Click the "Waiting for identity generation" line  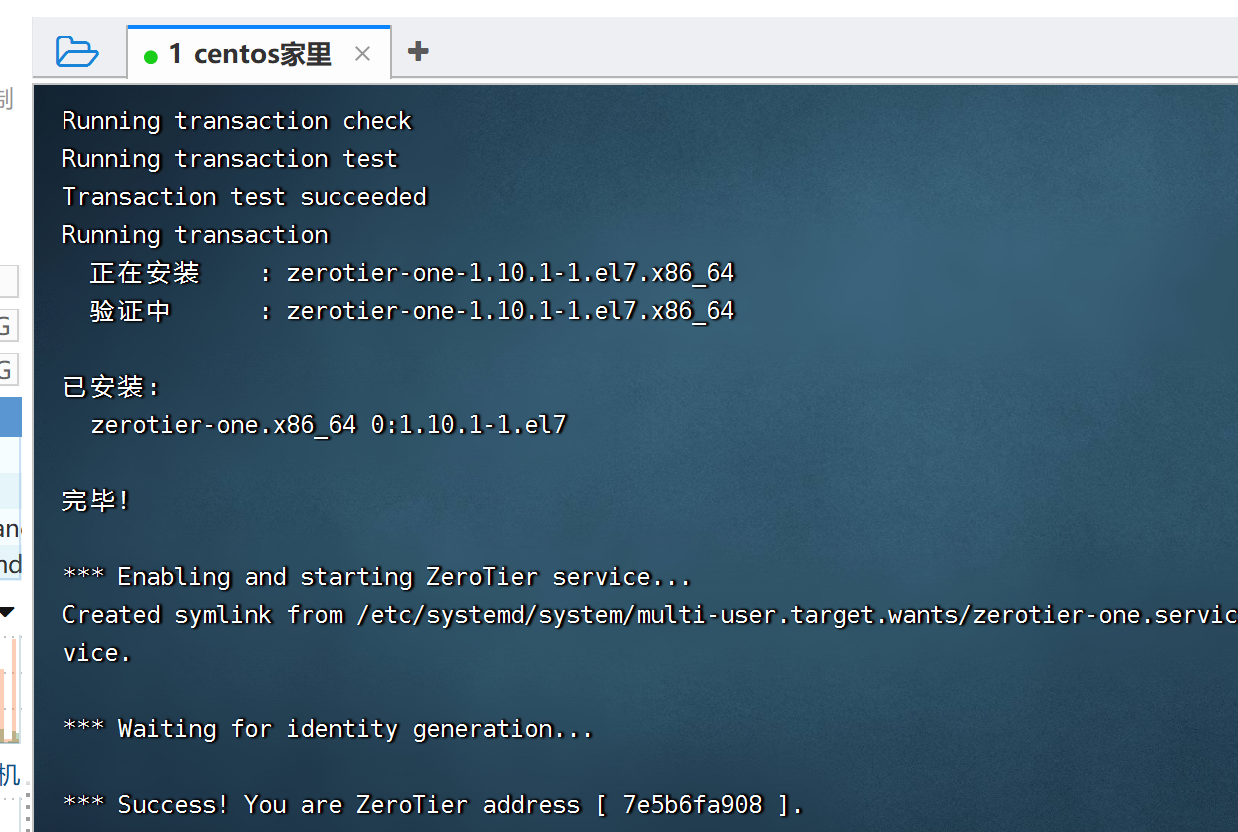(x=328, y=729)
